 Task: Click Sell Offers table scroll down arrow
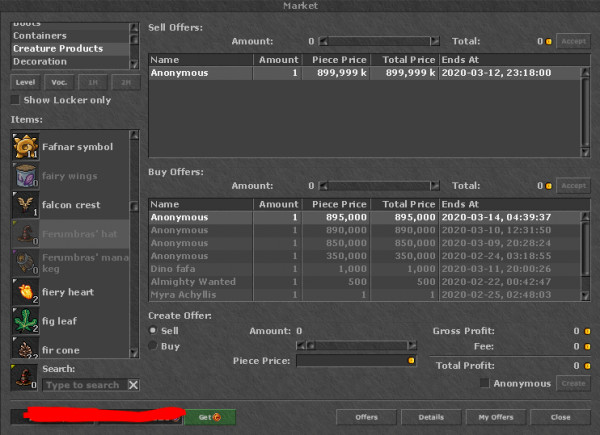(x=585, y=152)
